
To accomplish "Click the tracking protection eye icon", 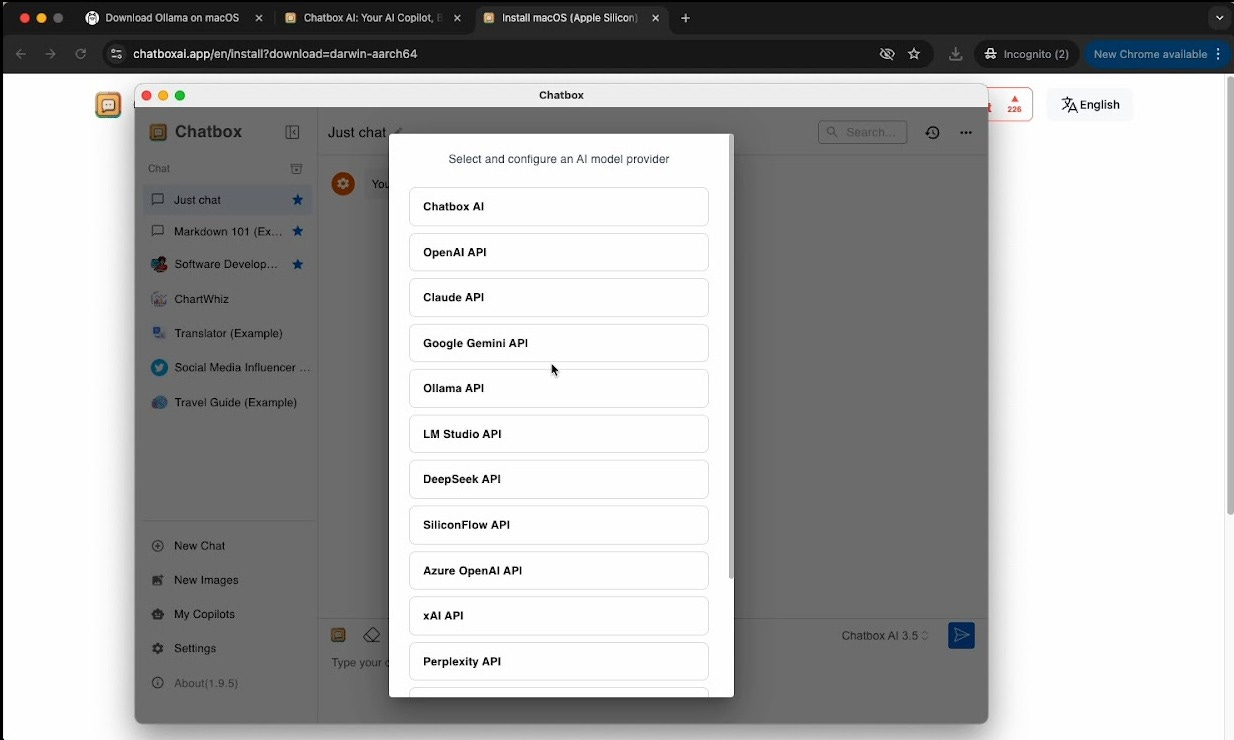I will point(886,54).
